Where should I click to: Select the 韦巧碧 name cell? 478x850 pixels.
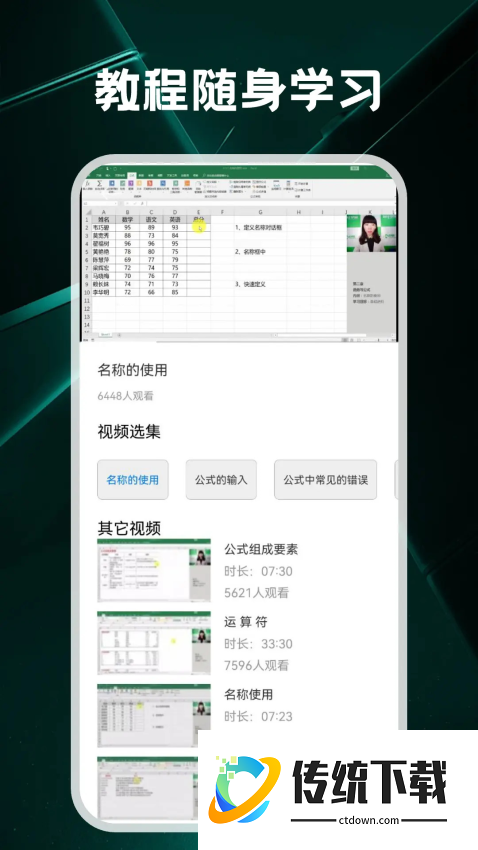click(x=103, y=228)
